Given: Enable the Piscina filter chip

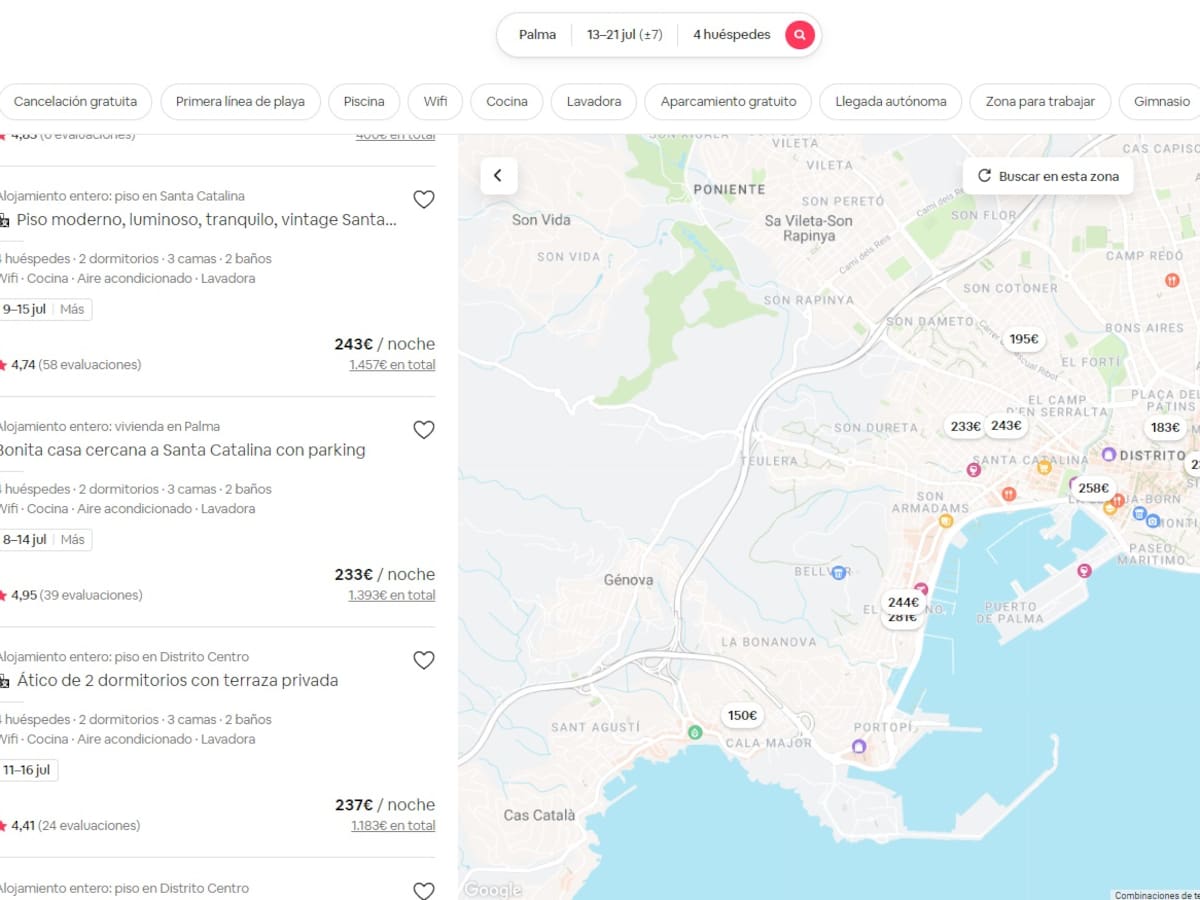Looking at the screenshot, I should click(364, 102).
